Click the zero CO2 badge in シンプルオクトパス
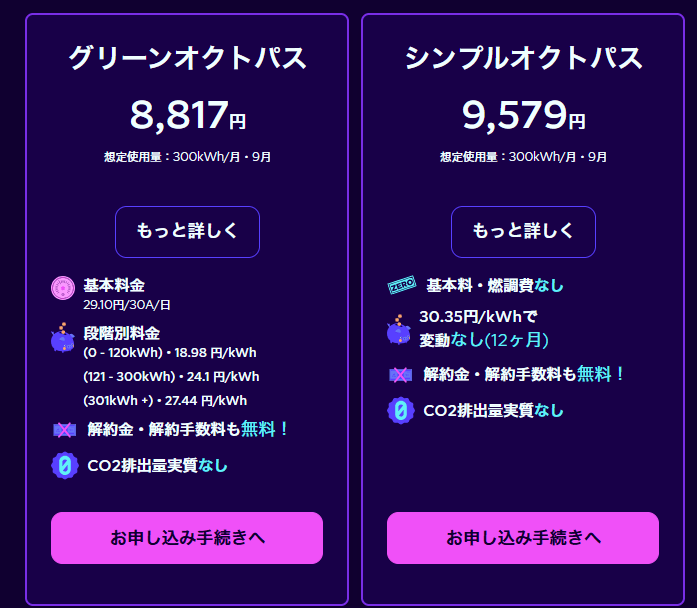This screenshot has width=697, height=608. point(400,410)
